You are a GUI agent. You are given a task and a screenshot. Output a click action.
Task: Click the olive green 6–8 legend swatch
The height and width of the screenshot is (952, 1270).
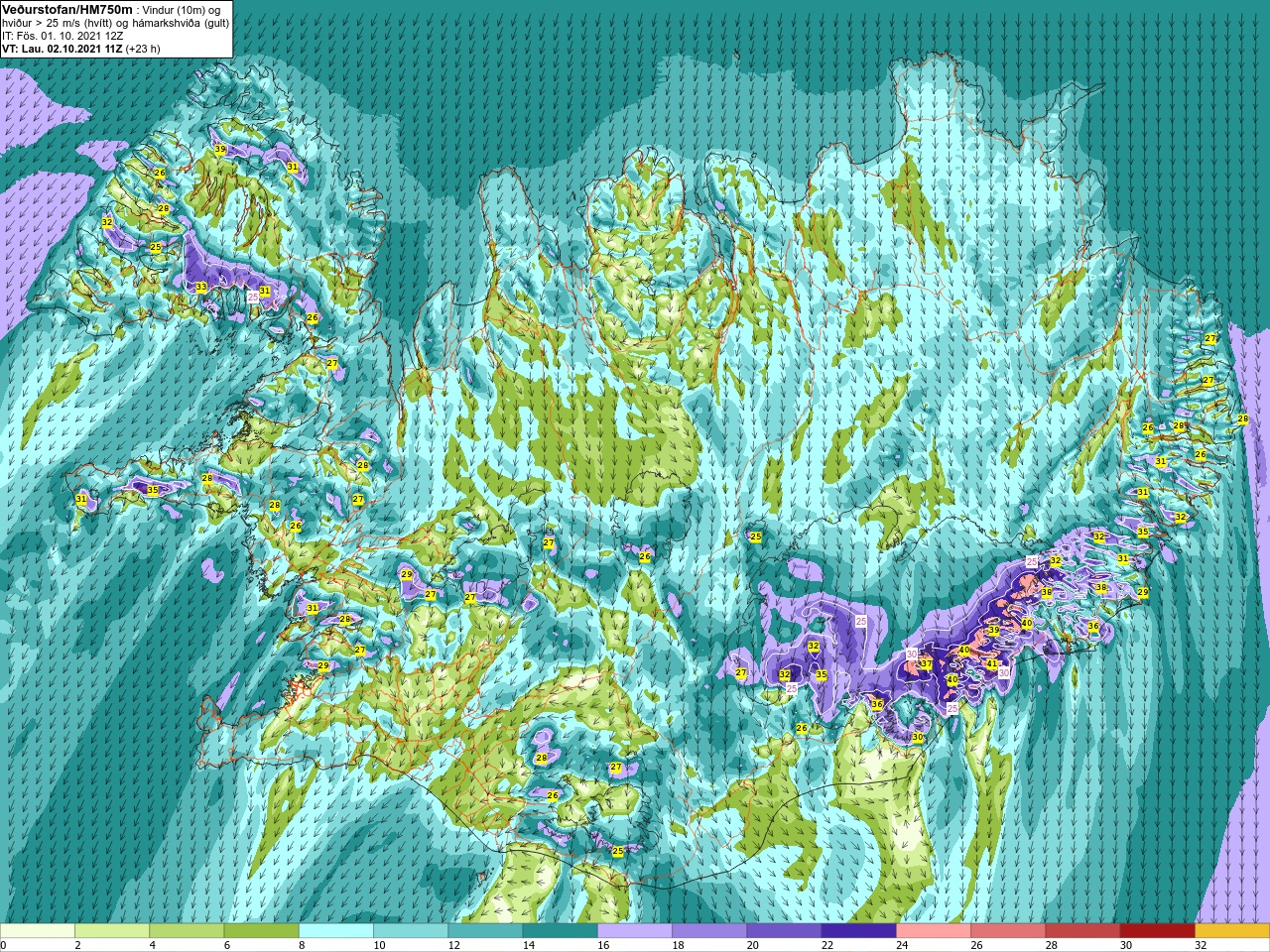coord(261,931)
